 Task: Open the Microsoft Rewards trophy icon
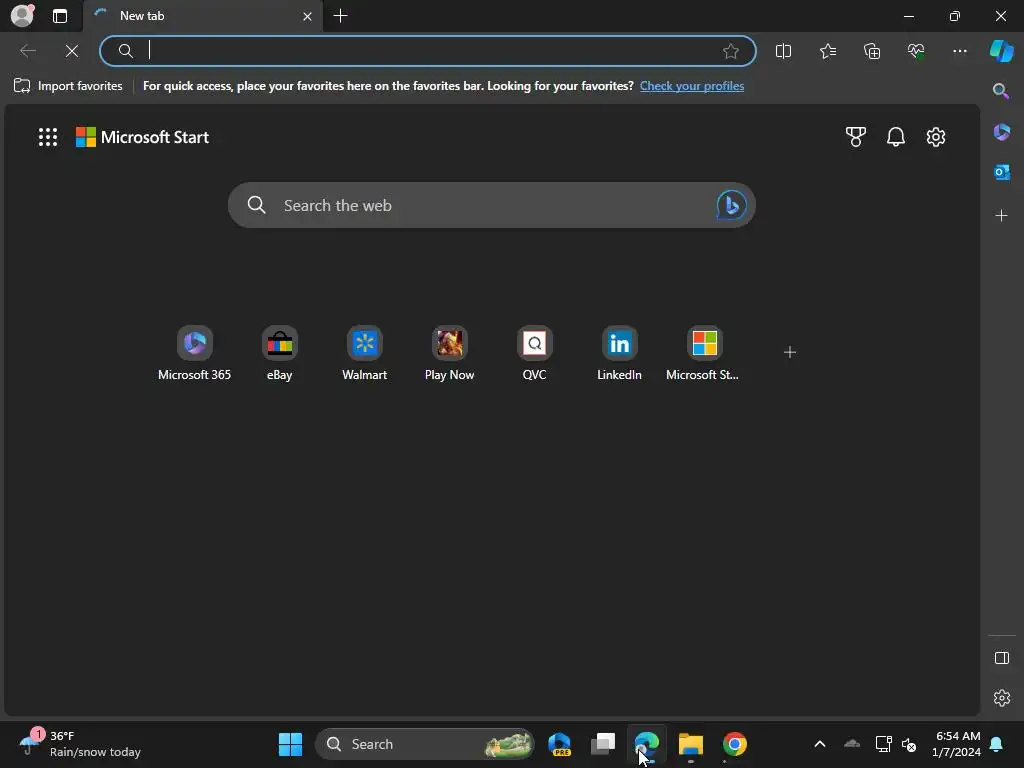click(856, 136)
